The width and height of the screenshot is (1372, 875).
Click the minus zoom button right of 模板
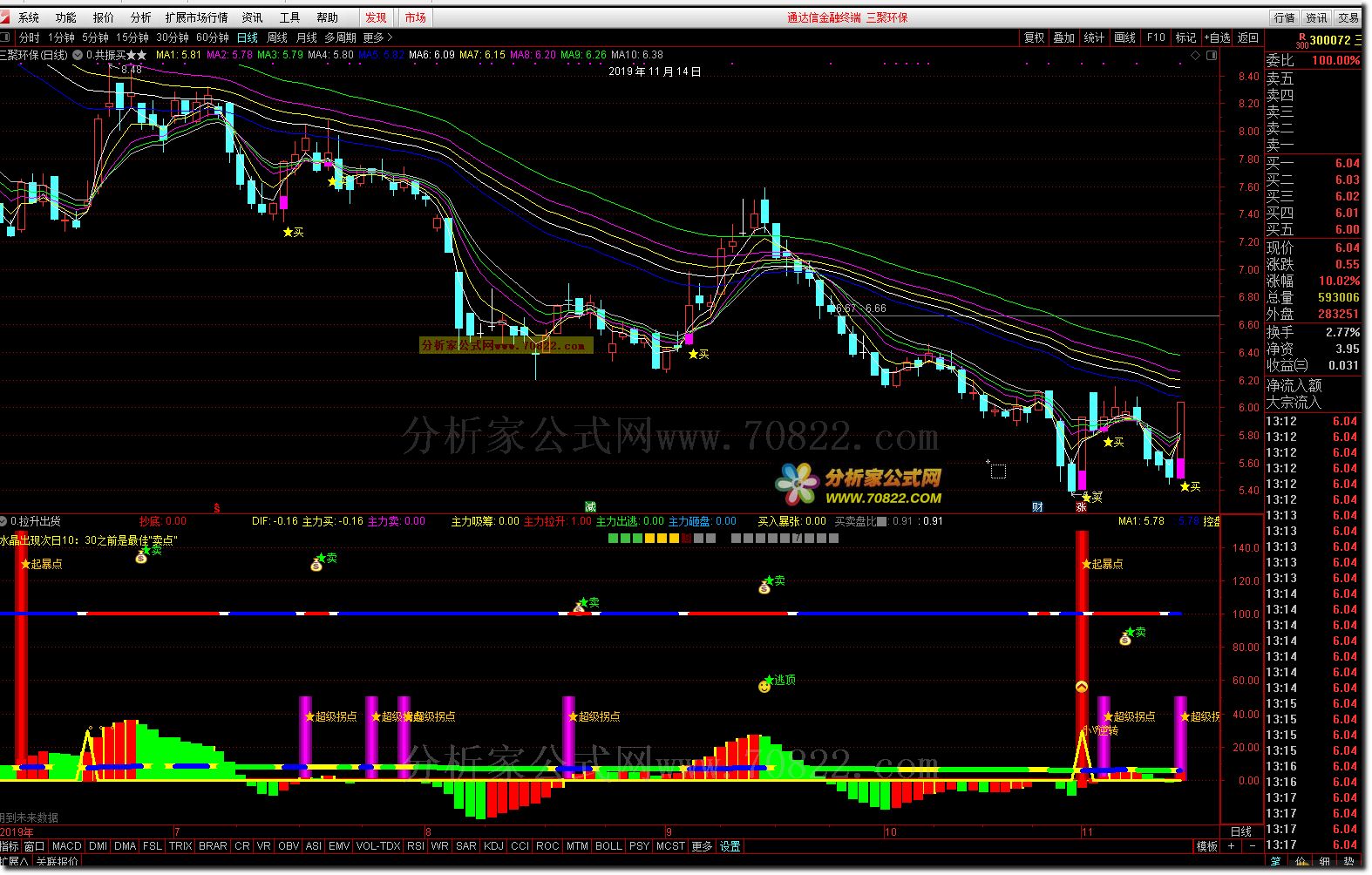1252,845
